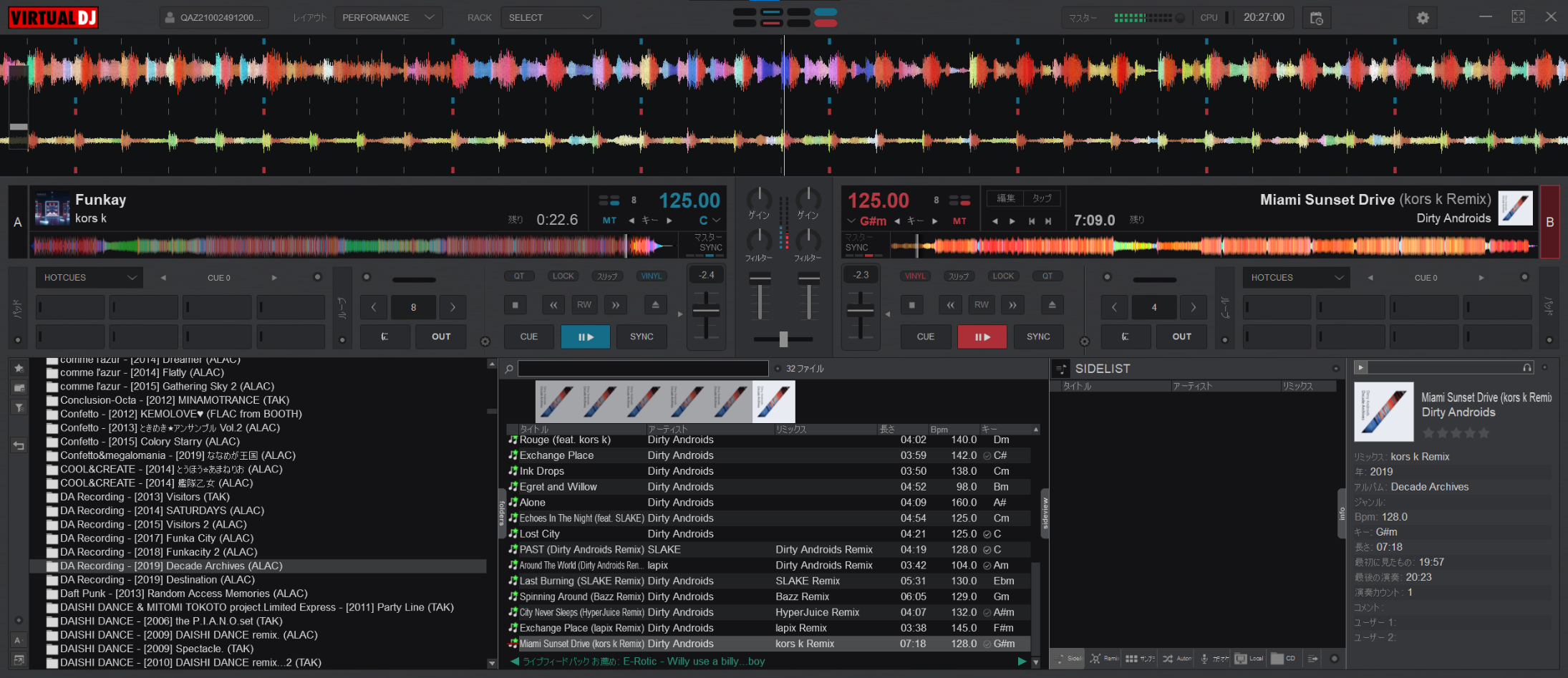Click the Sidelist header icon

point(1060,369)
